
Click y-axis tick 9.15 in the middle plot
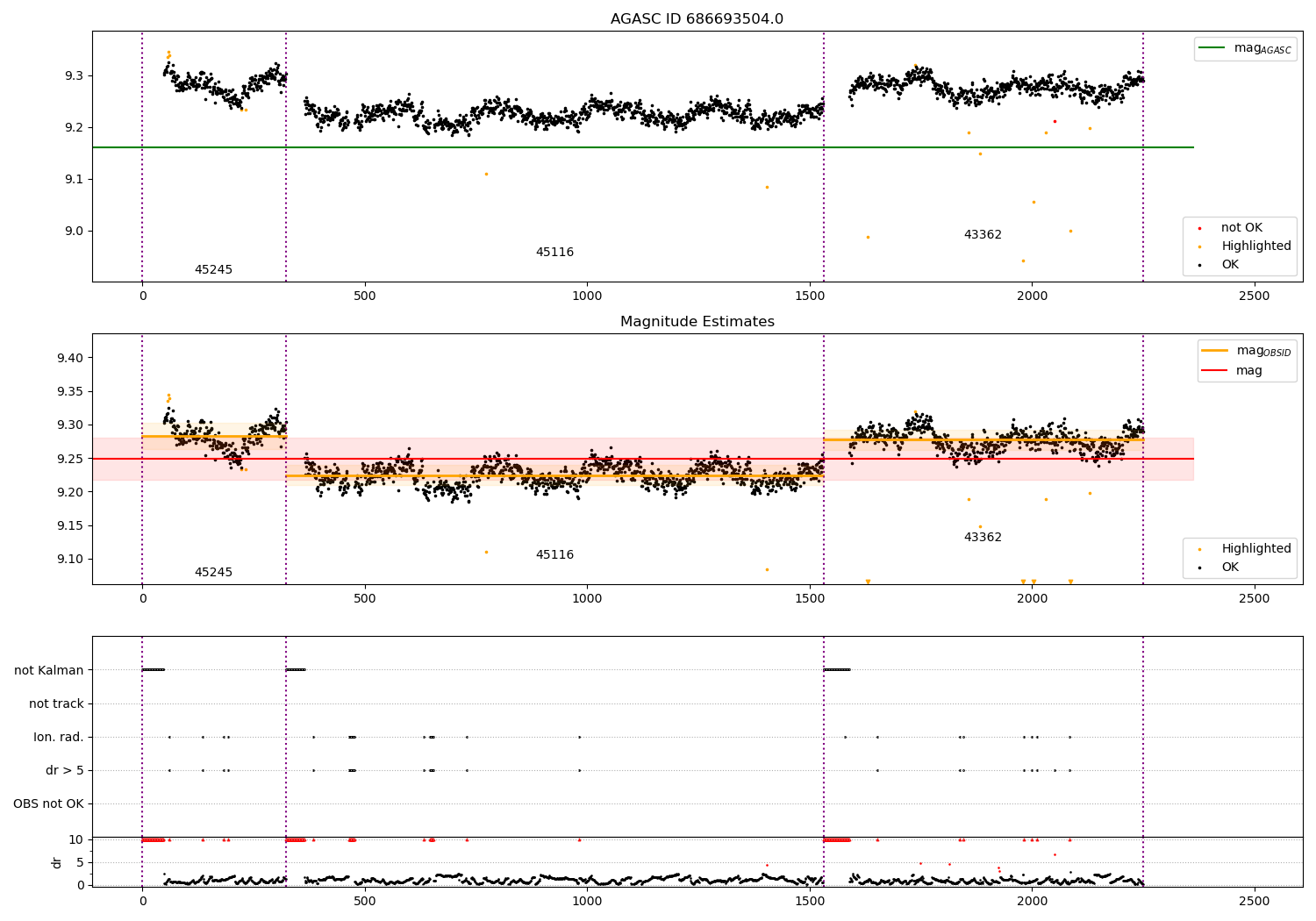[x=71, y=525]
